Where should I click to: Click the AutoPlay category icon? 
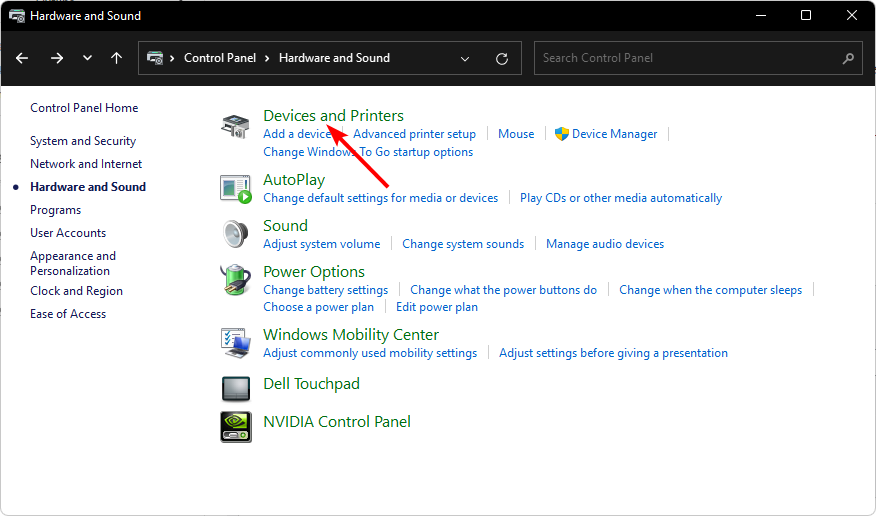click(235, 189)
